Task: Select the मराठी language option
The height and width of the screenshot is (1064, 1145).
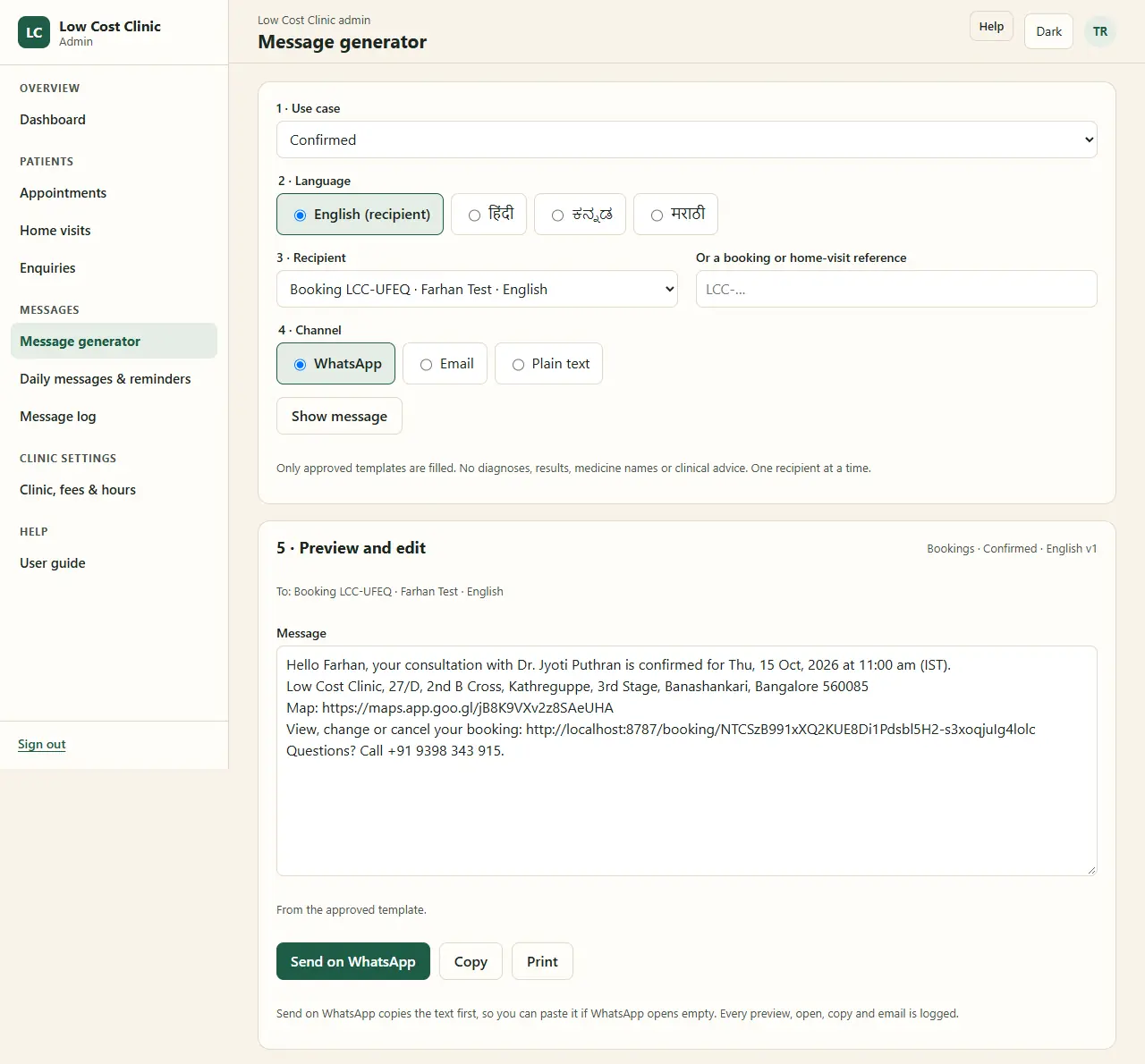Action: click(x=675, y=215)
